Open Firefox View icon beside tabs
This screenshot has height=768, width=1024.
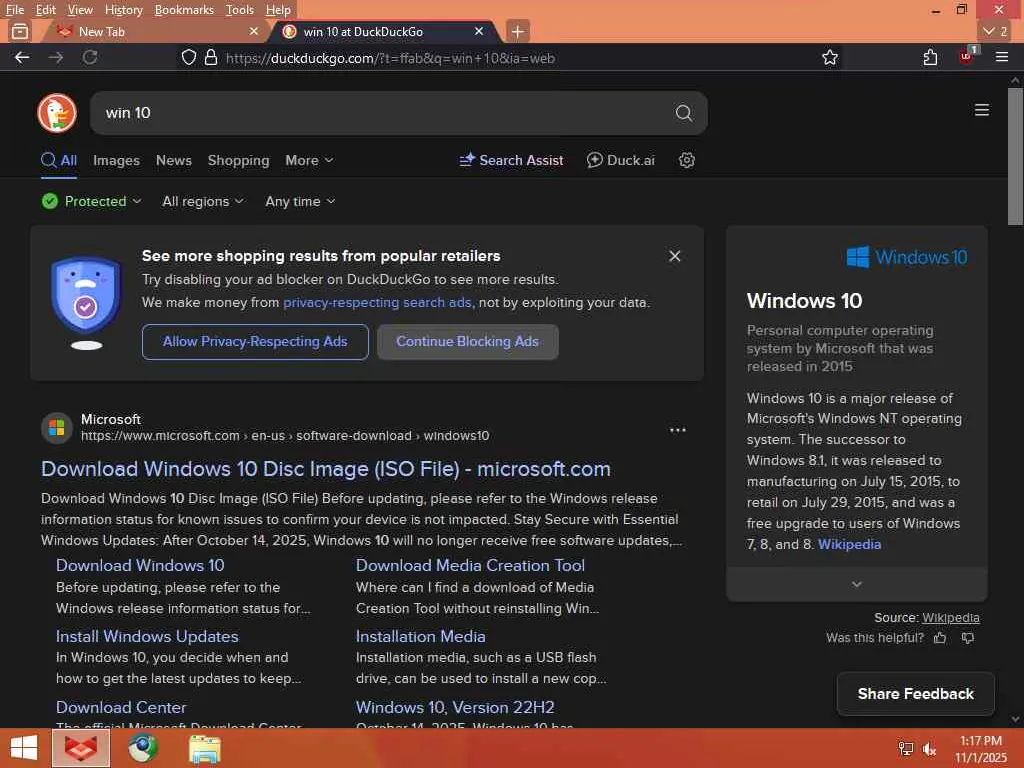point(20,31)
